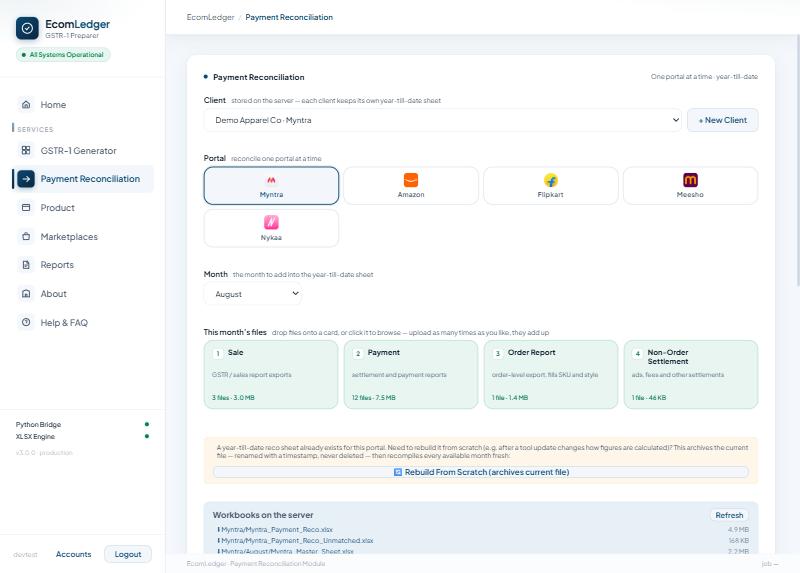Click the Rebuild From Scratch archive icon
800x573 pixels.
pyautogui.click(x=398, y=472)
